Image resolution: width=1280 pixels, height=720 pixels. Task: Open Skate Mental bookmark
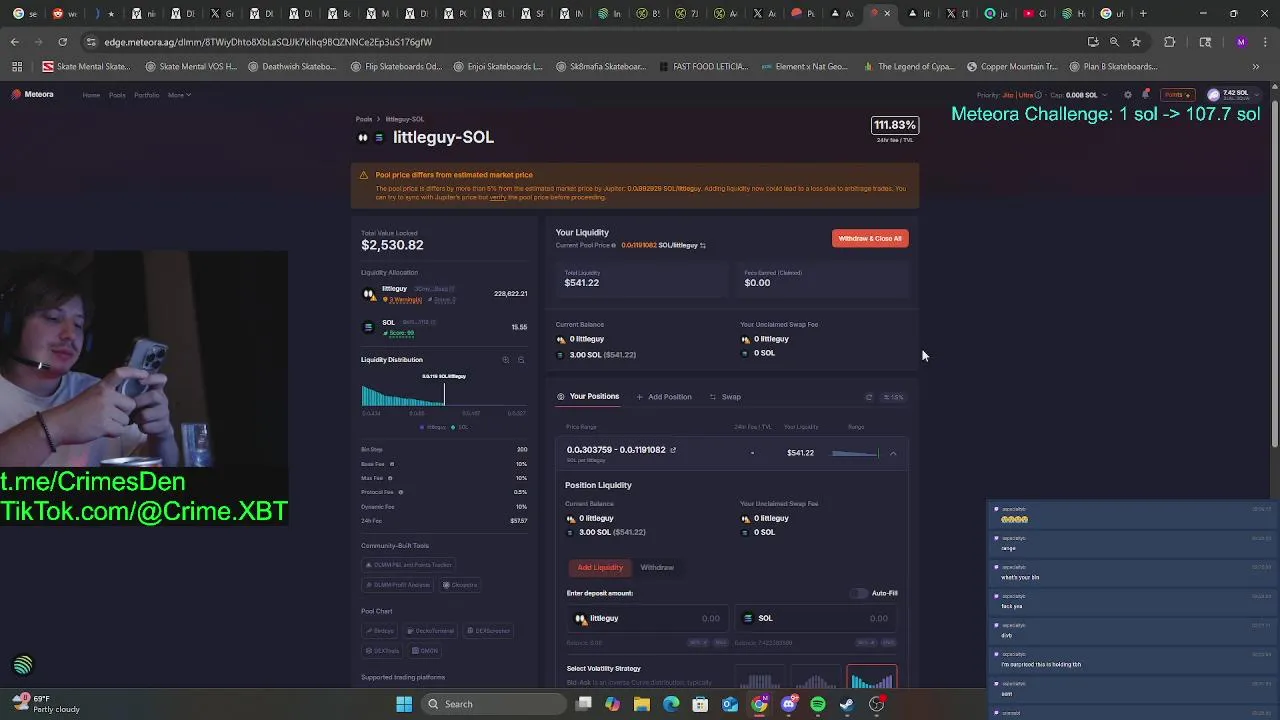(x=87, y=67)
